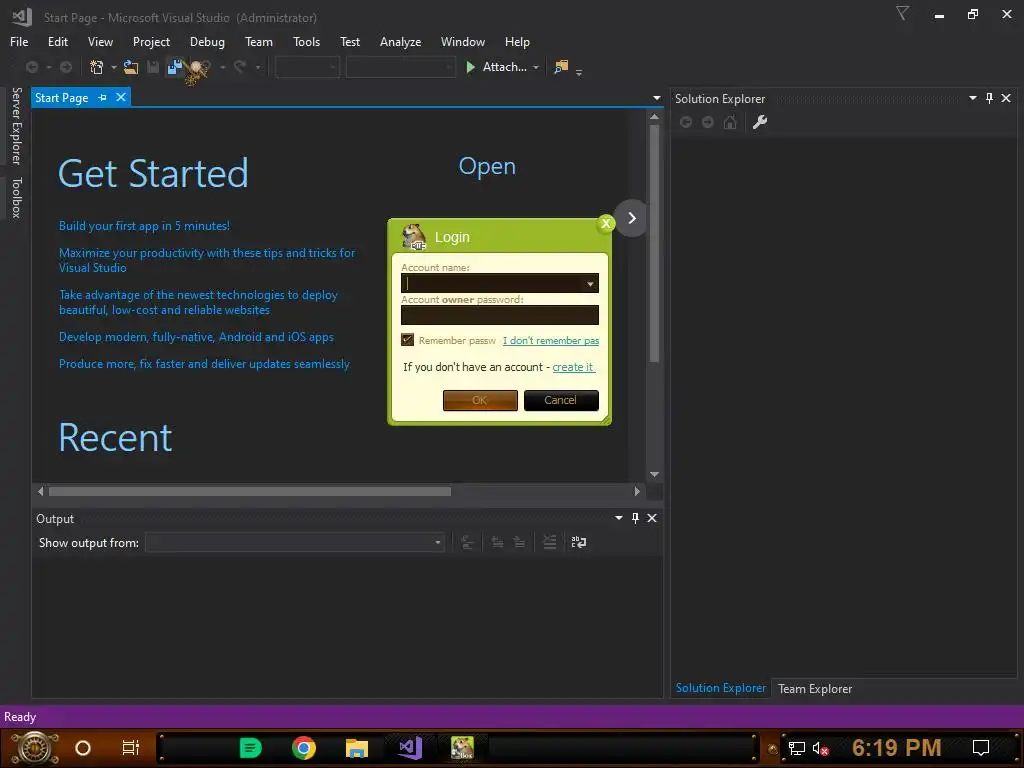Screen dimensions: 1024x768
Task: Click OK in the Login dialog
Action: pyautogui.click(x=480, y=400)
